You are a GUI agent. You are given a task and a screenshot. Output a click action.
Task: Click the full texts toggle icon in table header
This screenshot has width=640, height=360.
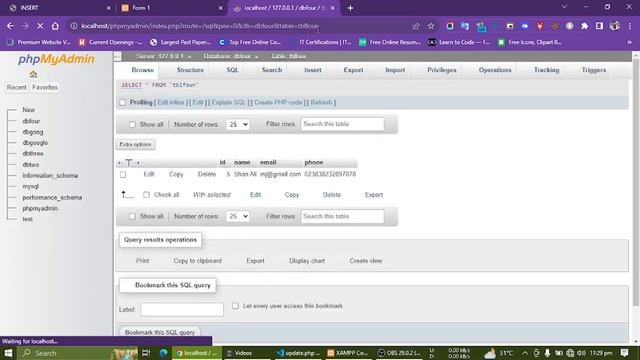[129, 163]
